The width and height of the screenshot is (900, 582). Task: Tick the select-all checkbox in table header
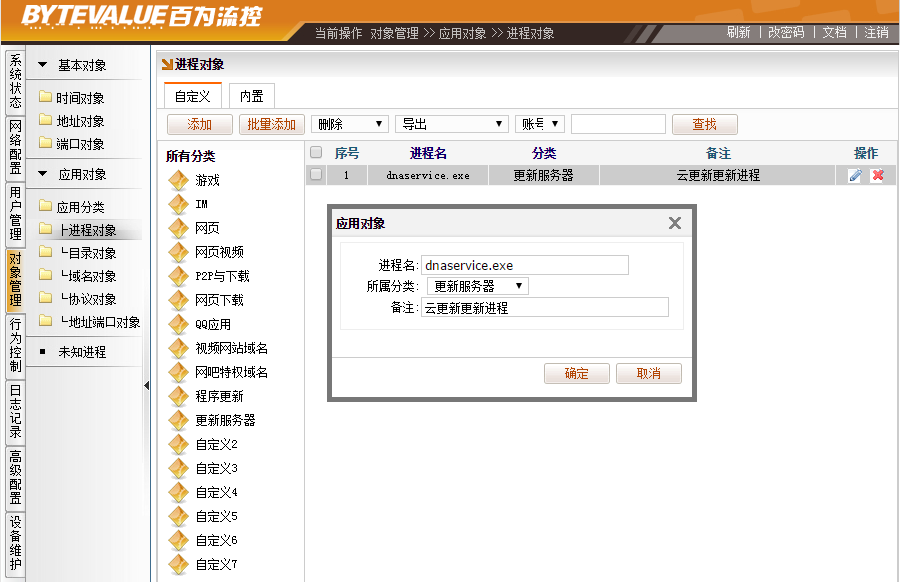pyautogui.click(x=316, y=153)
